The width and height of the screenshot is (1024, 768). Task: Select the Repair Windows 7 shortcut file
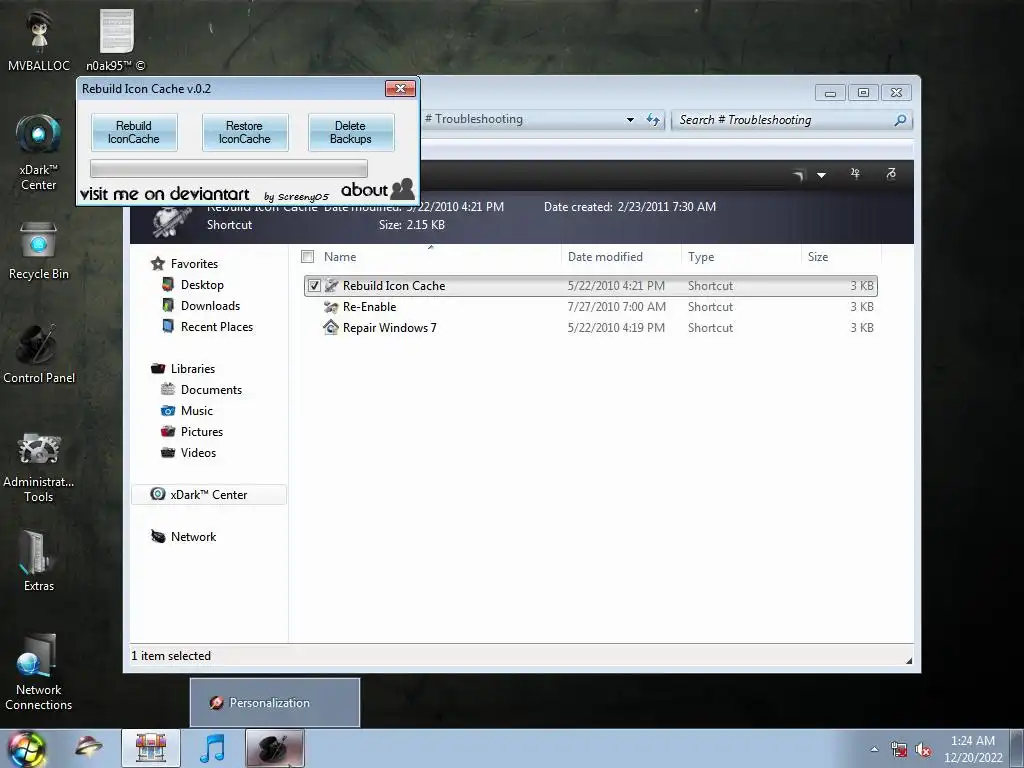(591, 328)
